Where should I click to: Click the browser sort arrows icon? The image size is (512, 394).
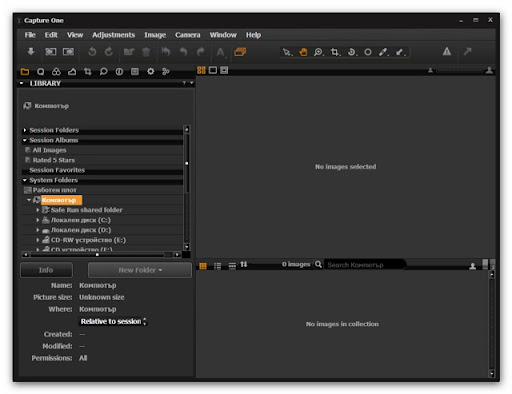[x=244, y=264]
